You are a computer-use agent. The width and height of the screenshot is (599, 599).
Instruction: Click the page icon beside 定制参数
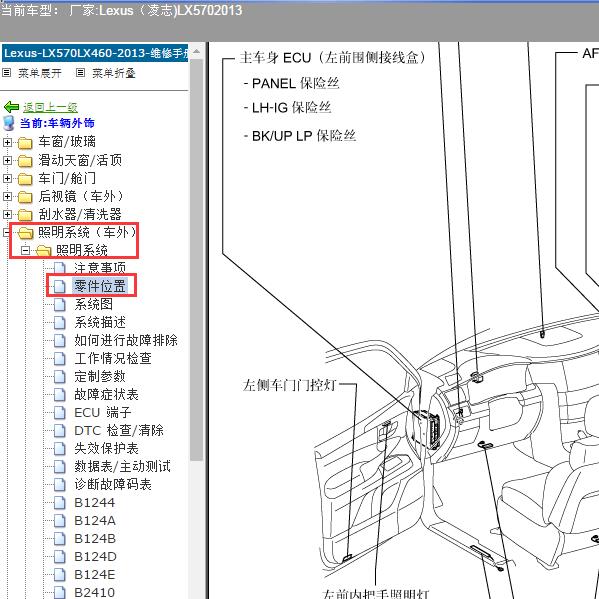[60, 377]
